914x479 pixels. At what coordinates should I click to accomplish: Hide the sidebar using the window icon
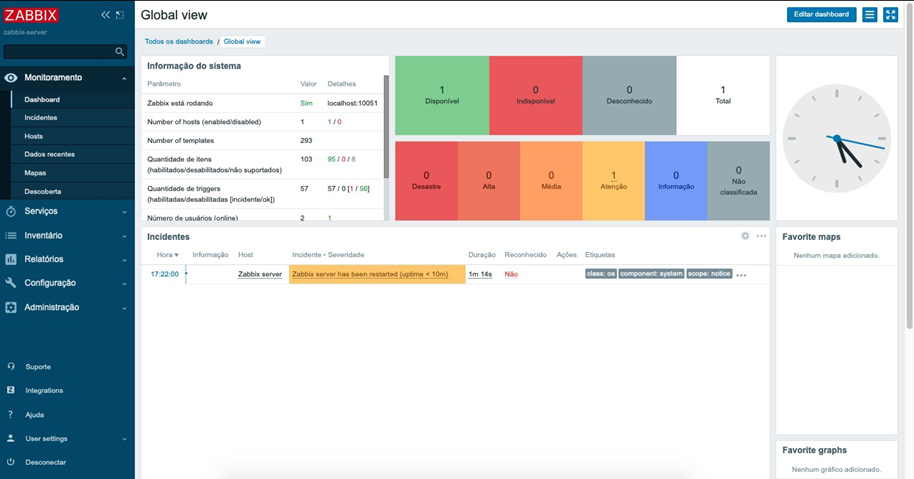(x=119, y=15)
